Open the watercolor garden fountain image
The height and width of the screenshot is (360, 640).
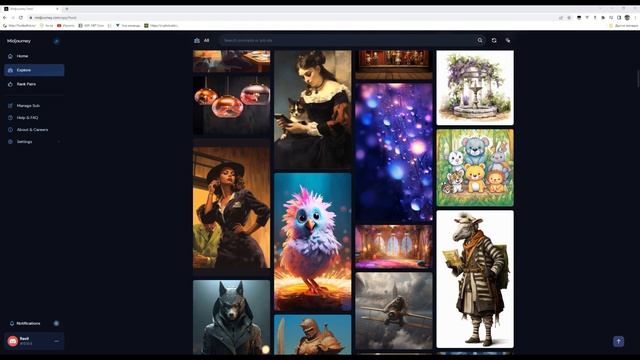(475, 88)
